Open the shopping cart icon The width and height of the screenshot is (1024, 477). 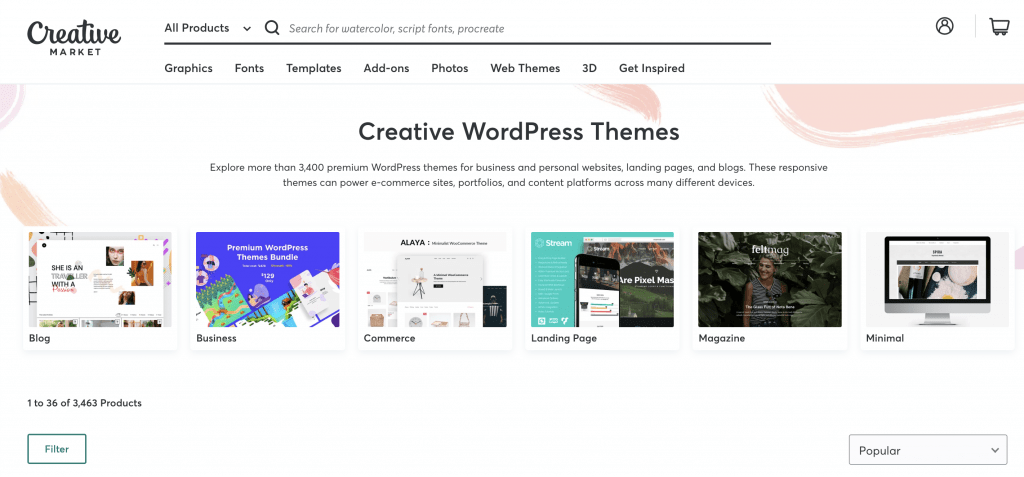click(x=999, y=27)
